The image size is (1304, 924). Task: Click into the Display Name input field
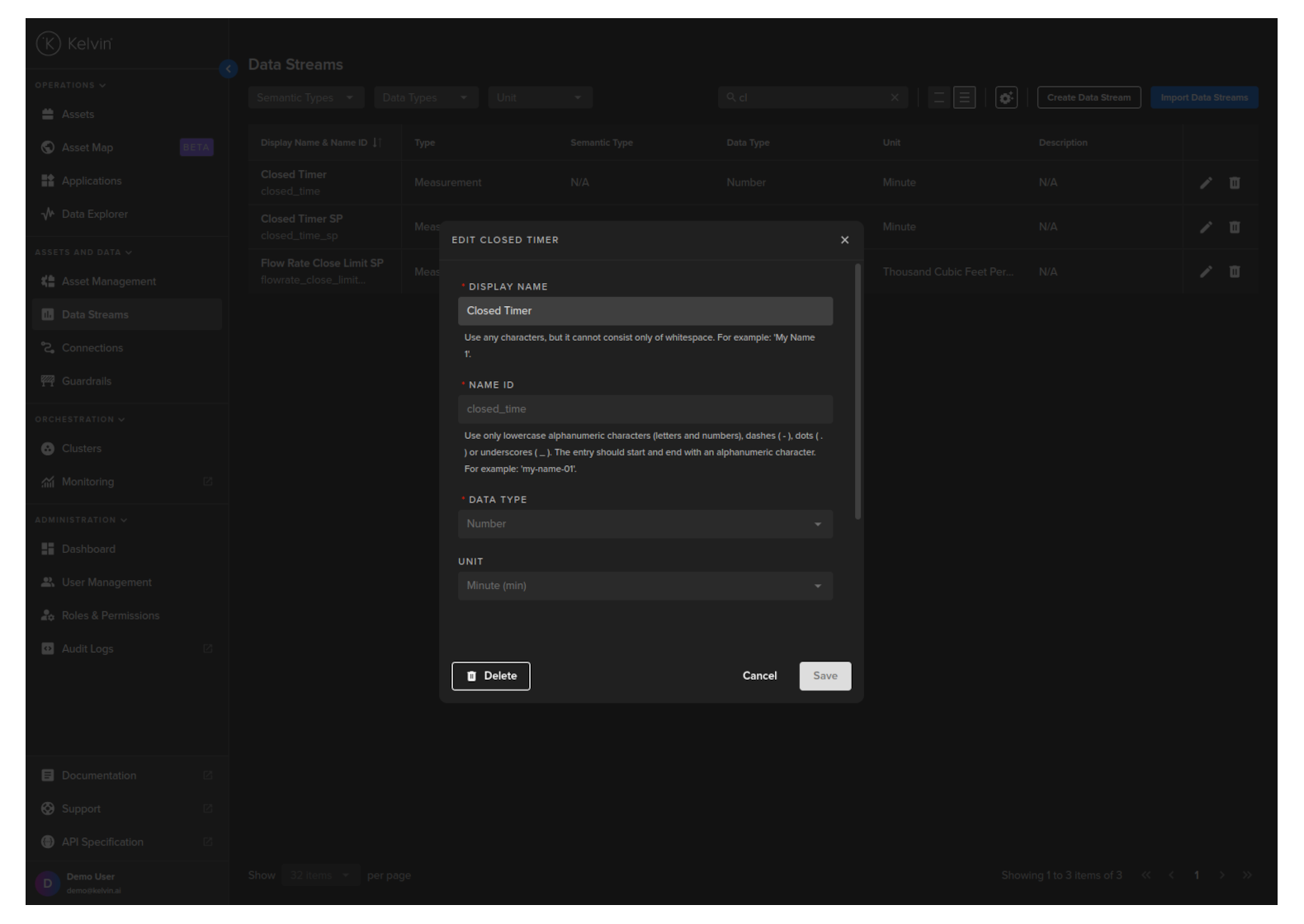[x=645, y=311]
